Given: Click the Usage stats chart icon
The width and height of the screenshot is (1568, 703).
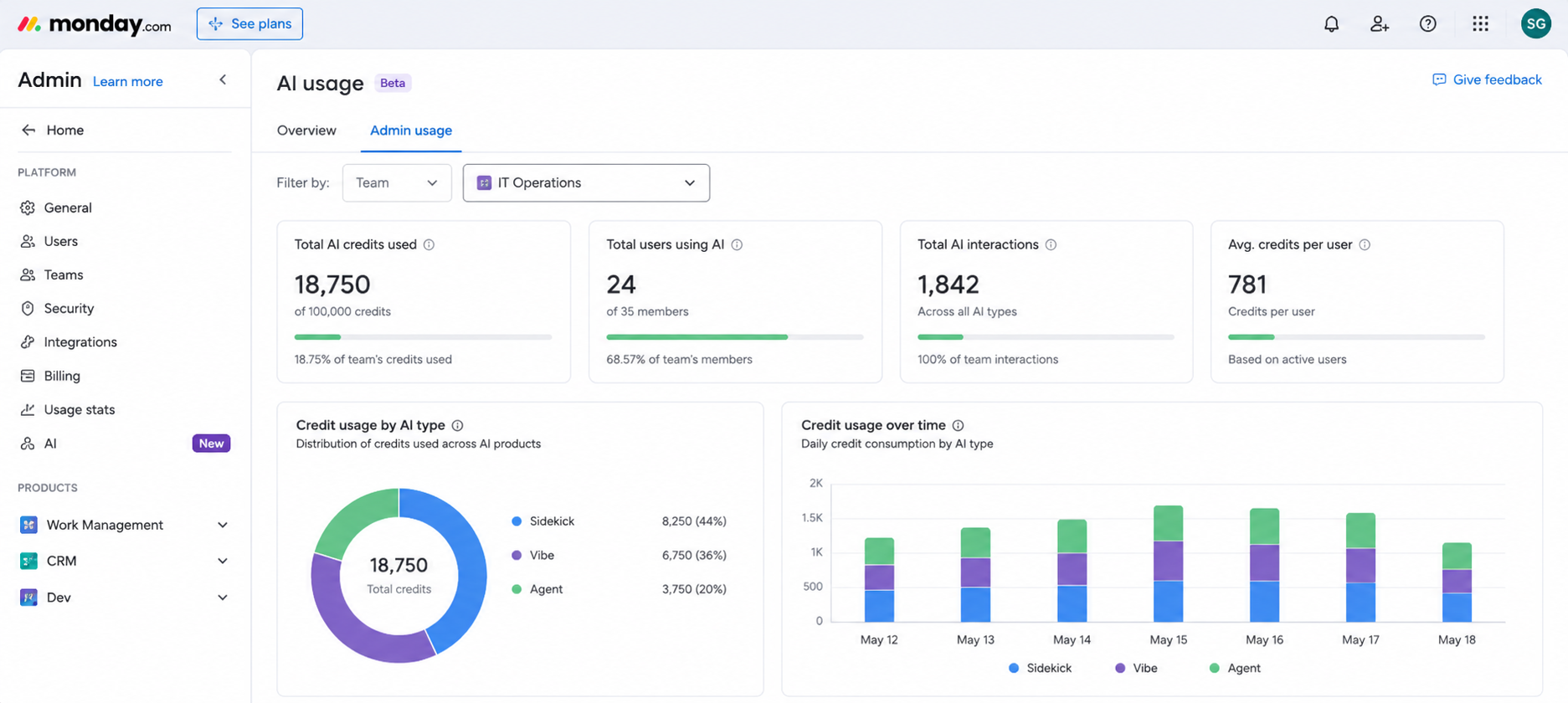Looking at the screenshot, I should 28,409.
